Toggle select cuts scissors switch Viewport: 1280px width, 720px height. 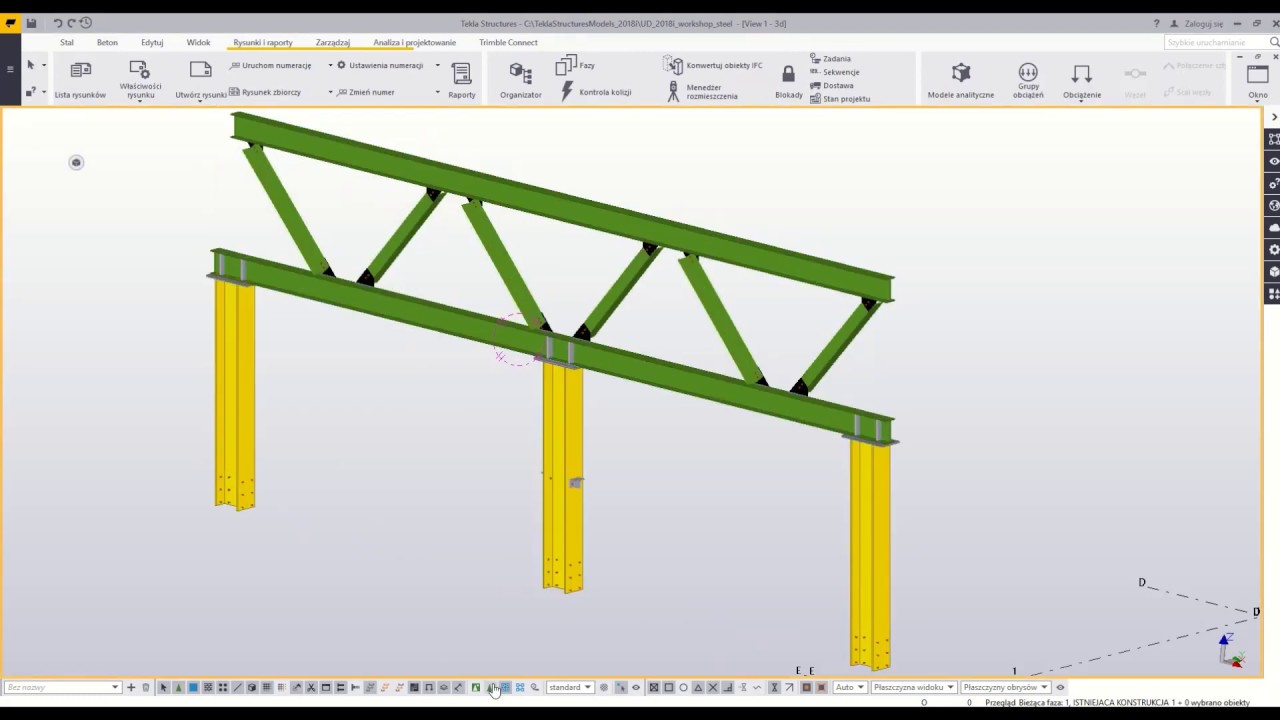tap(311, 687)
